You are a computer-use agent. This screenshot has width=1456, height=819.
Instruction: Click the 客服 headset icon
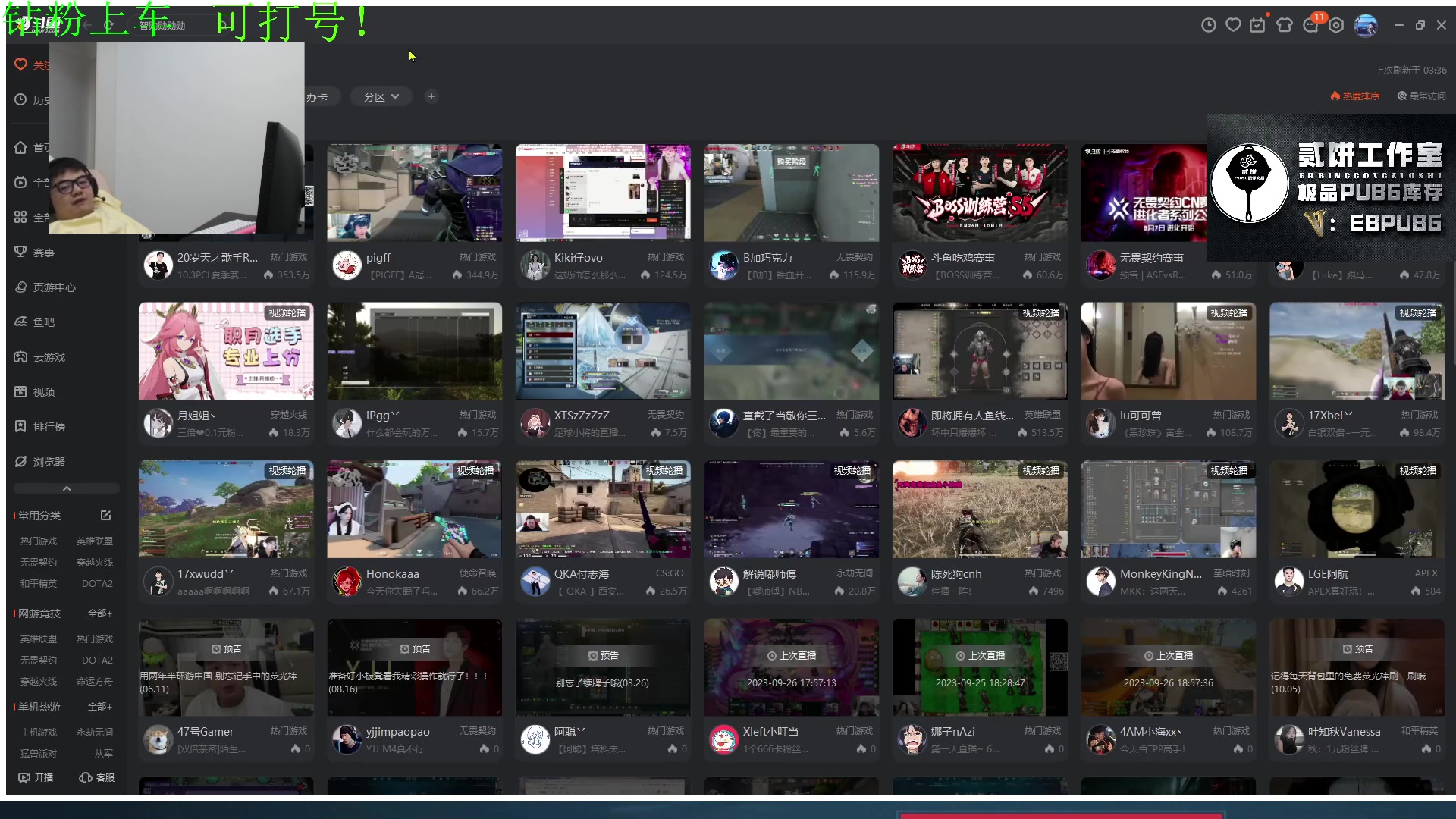(96, 777)
